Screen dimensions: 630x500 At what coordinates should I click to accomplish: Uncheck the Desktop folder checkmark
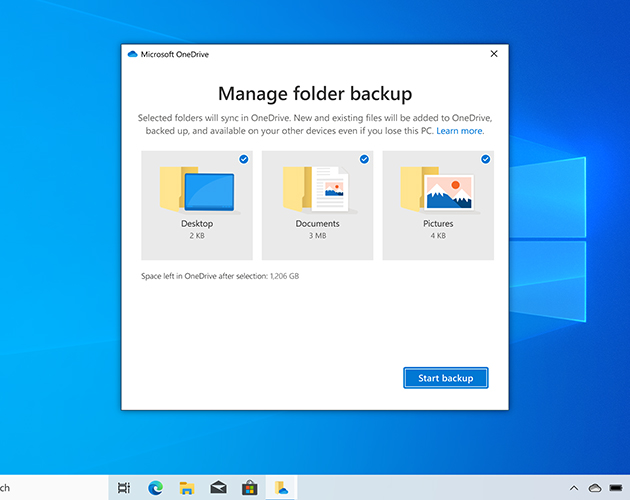coord(243,159)
